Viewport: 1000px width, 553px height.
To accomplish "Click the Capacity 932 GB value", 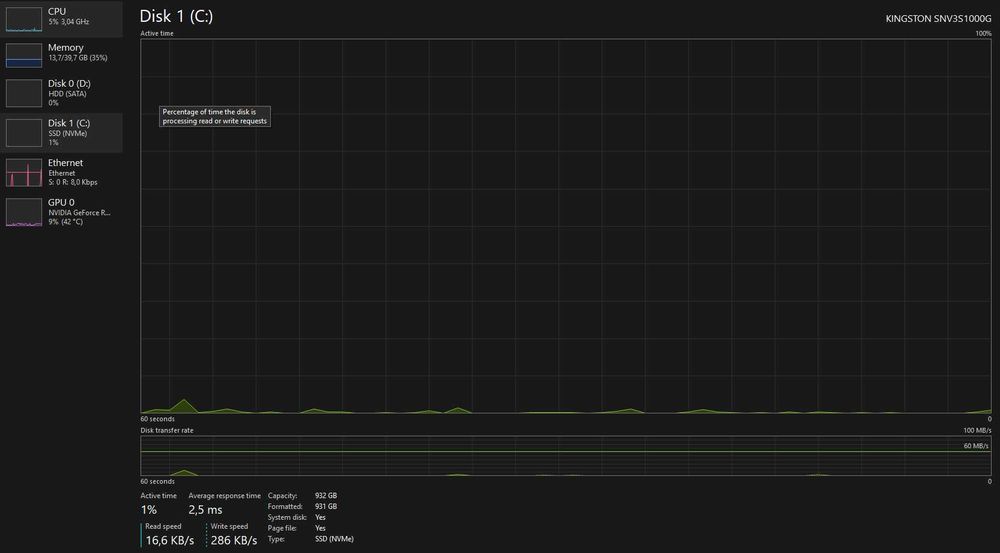I will pyautogui.click(x=326, y=496).
